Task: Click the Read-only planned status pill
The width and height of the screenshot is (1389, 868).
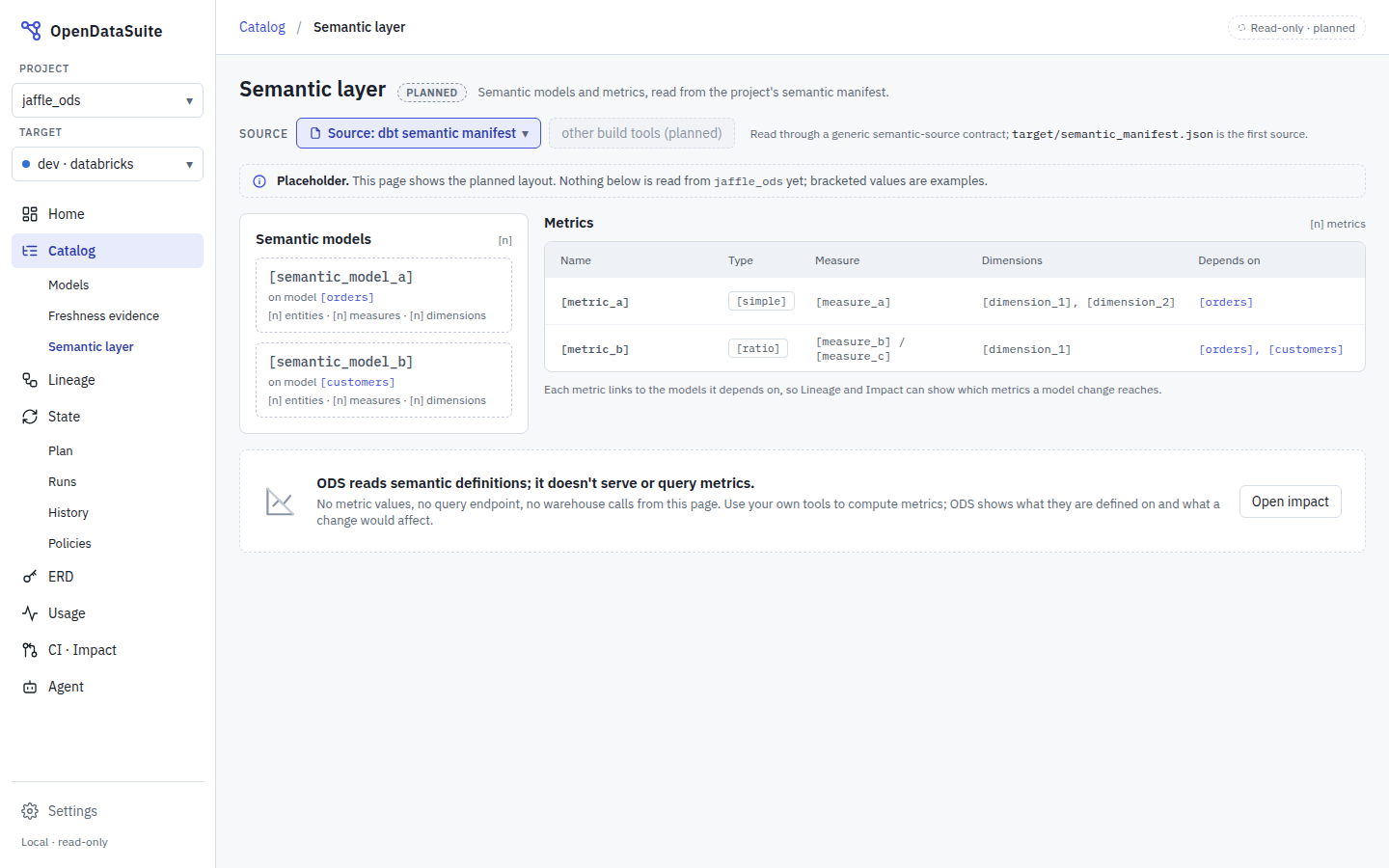Action: [x=1296, y=28]
